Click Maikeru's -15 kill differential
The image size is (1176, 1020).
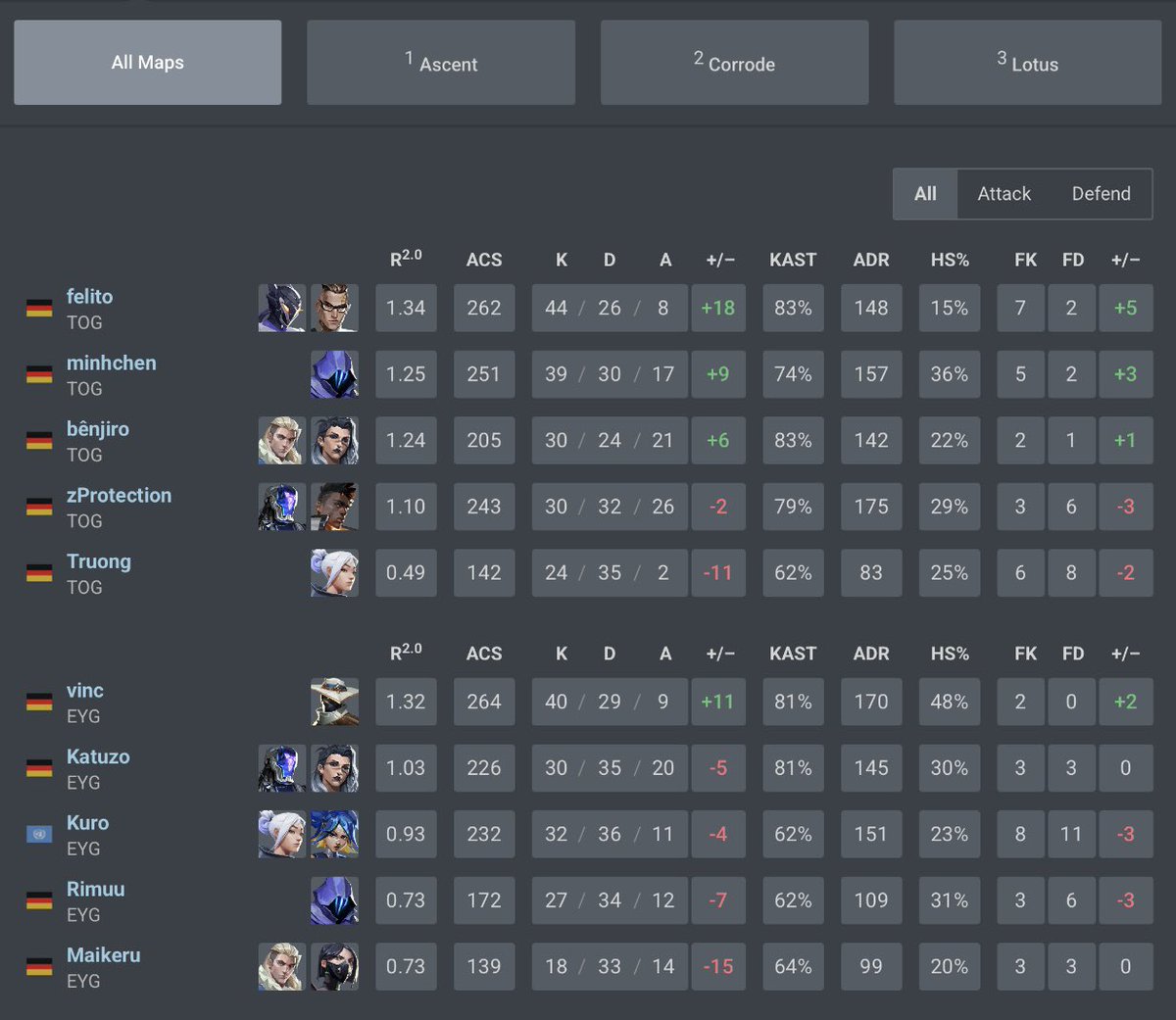click(718, 966)
